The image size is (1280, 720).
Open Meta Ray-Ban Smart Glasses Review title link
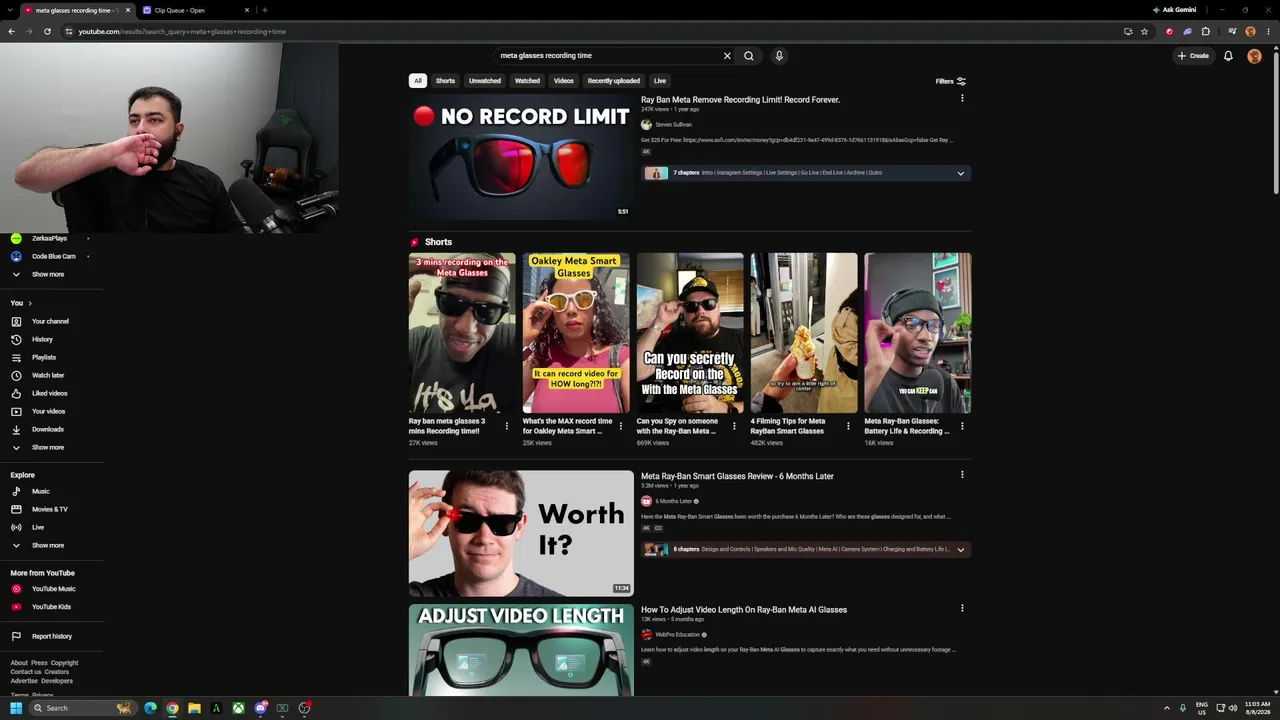[737, 476]
